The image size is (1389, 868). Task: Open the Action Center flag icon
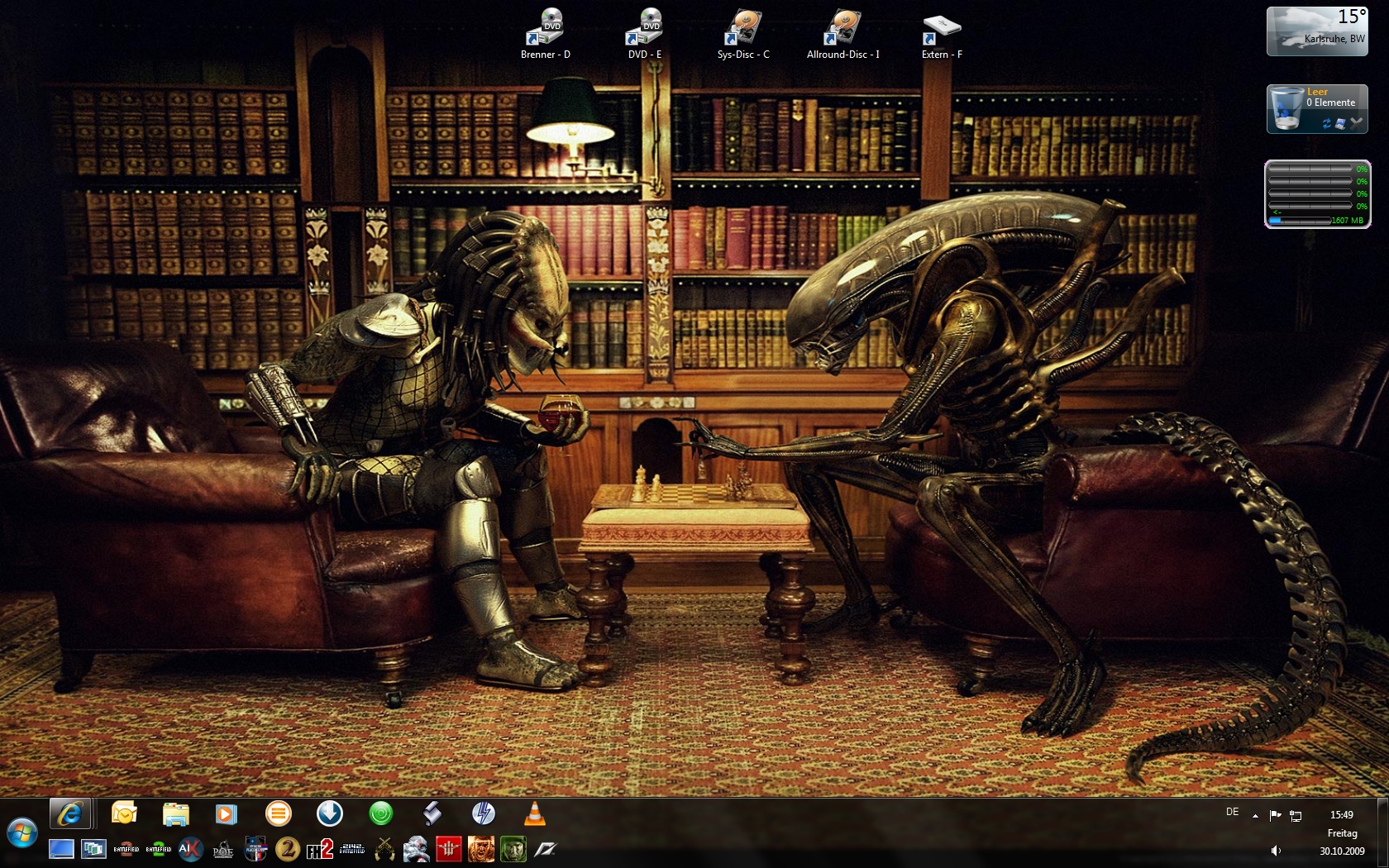pyautogui.click(x=1275, y=816)
